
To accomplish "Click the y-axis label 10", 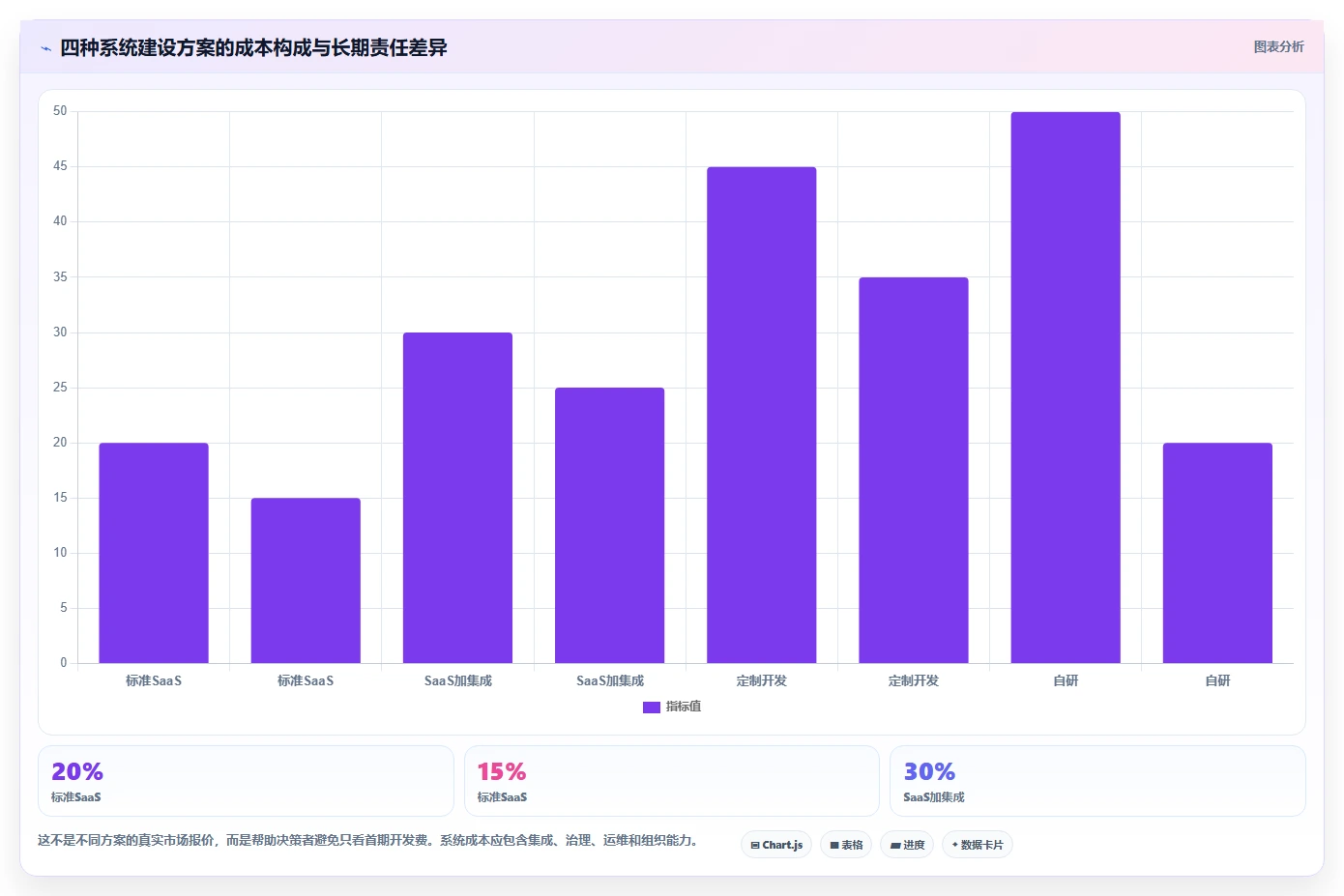I will click(x=60, y=553).
